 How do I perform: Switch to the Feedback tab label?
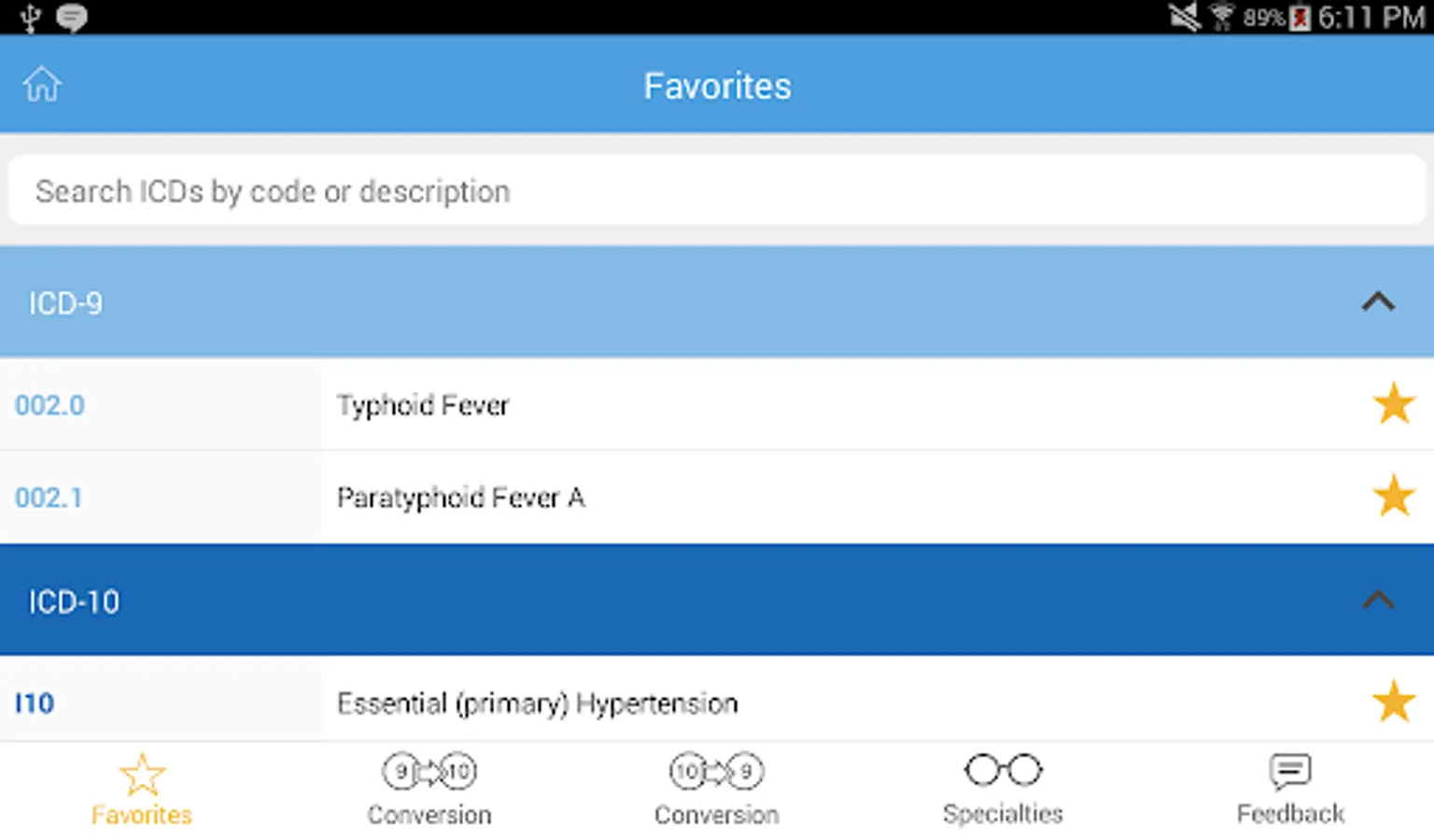[1290, 815]
